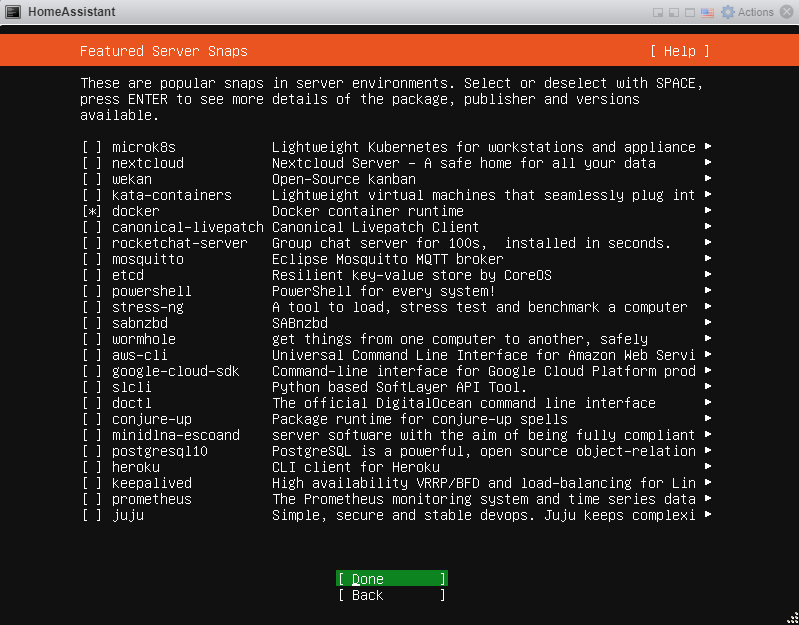Deselect the docker checkbox
This screenshot has height=625, width=799.
92,211
